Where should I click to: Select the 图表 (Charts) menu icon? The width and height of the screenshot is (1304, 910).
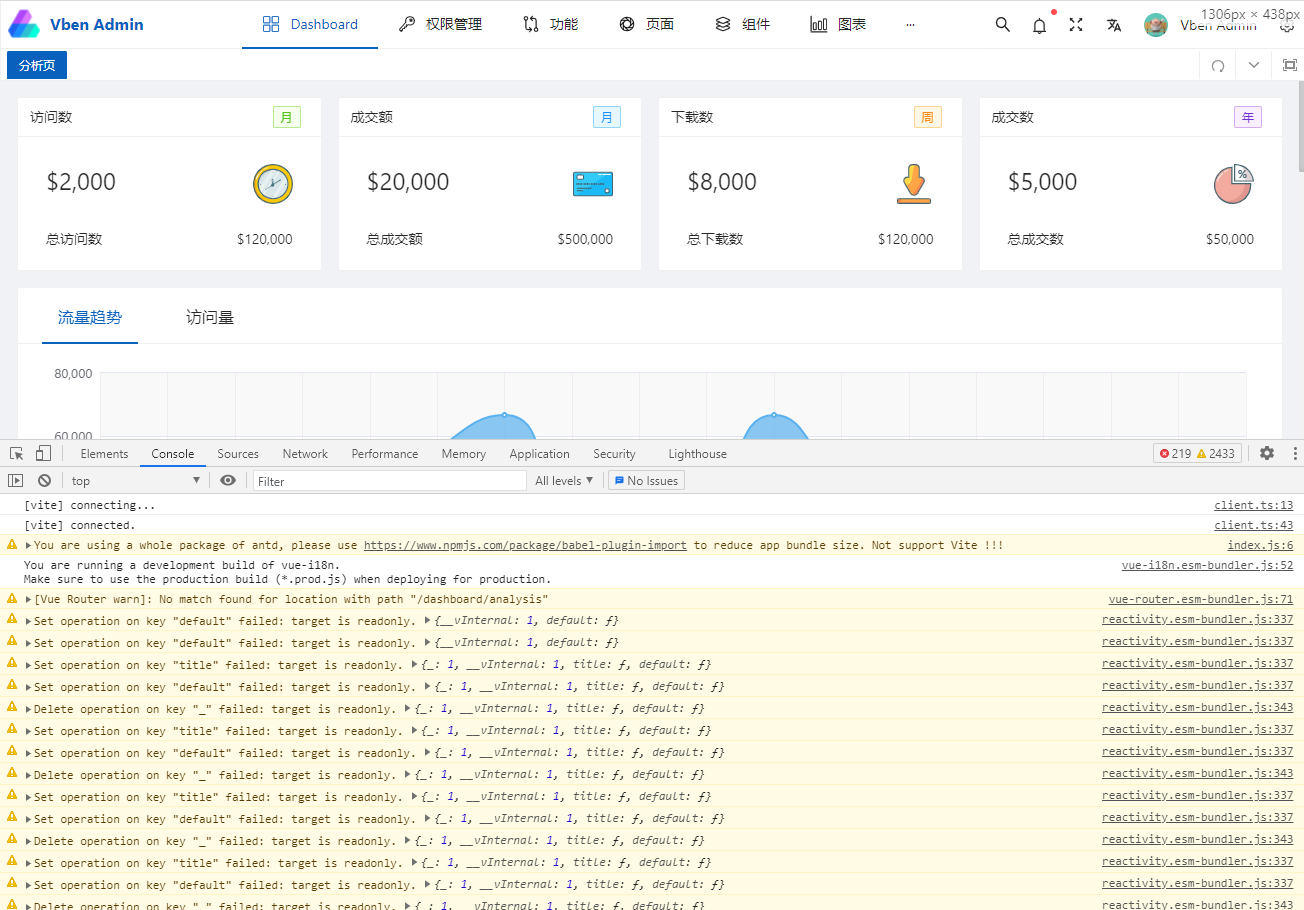click(816, 23)
